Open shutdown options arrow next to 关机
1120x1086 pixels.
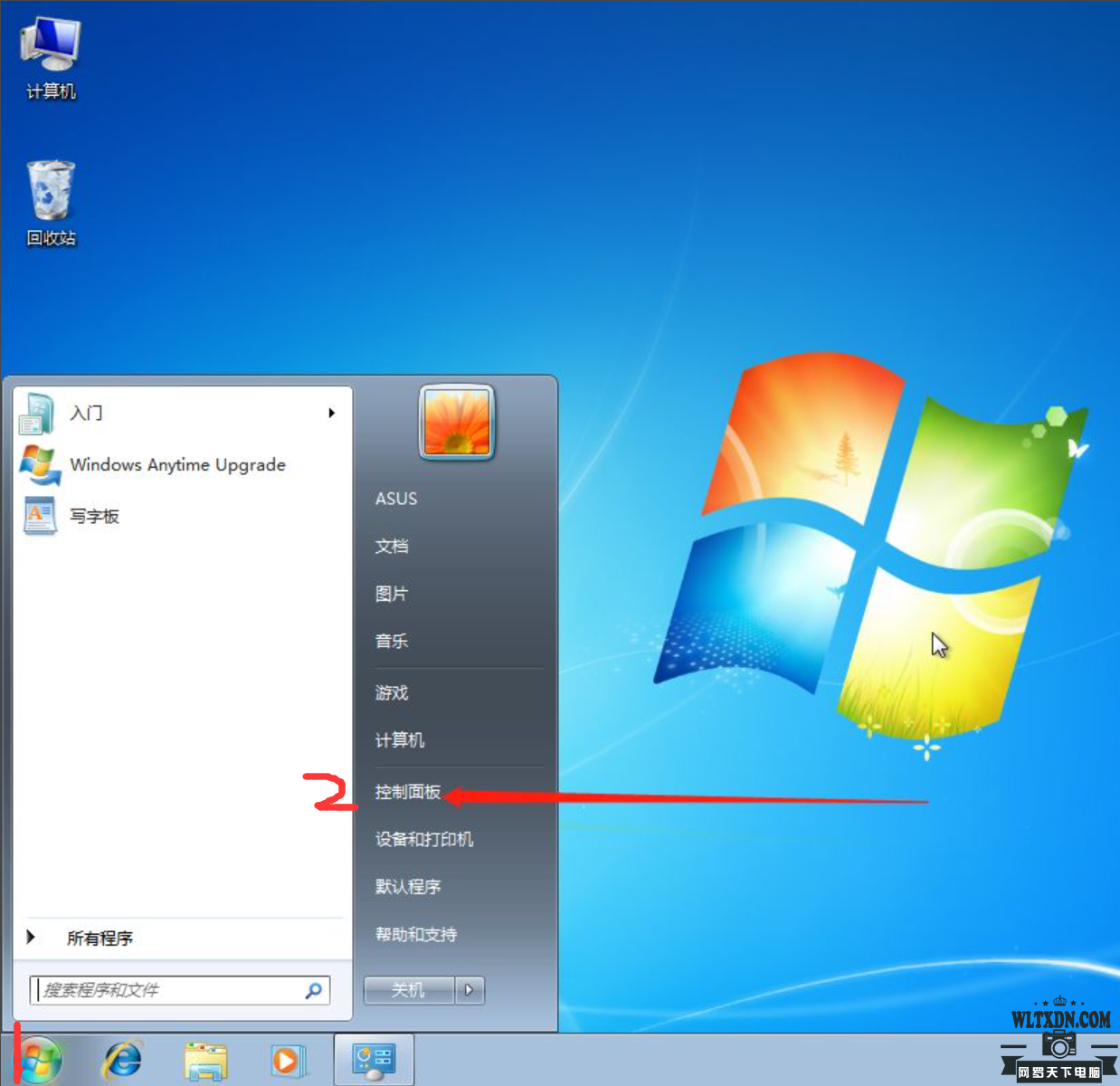coord(469,990)
